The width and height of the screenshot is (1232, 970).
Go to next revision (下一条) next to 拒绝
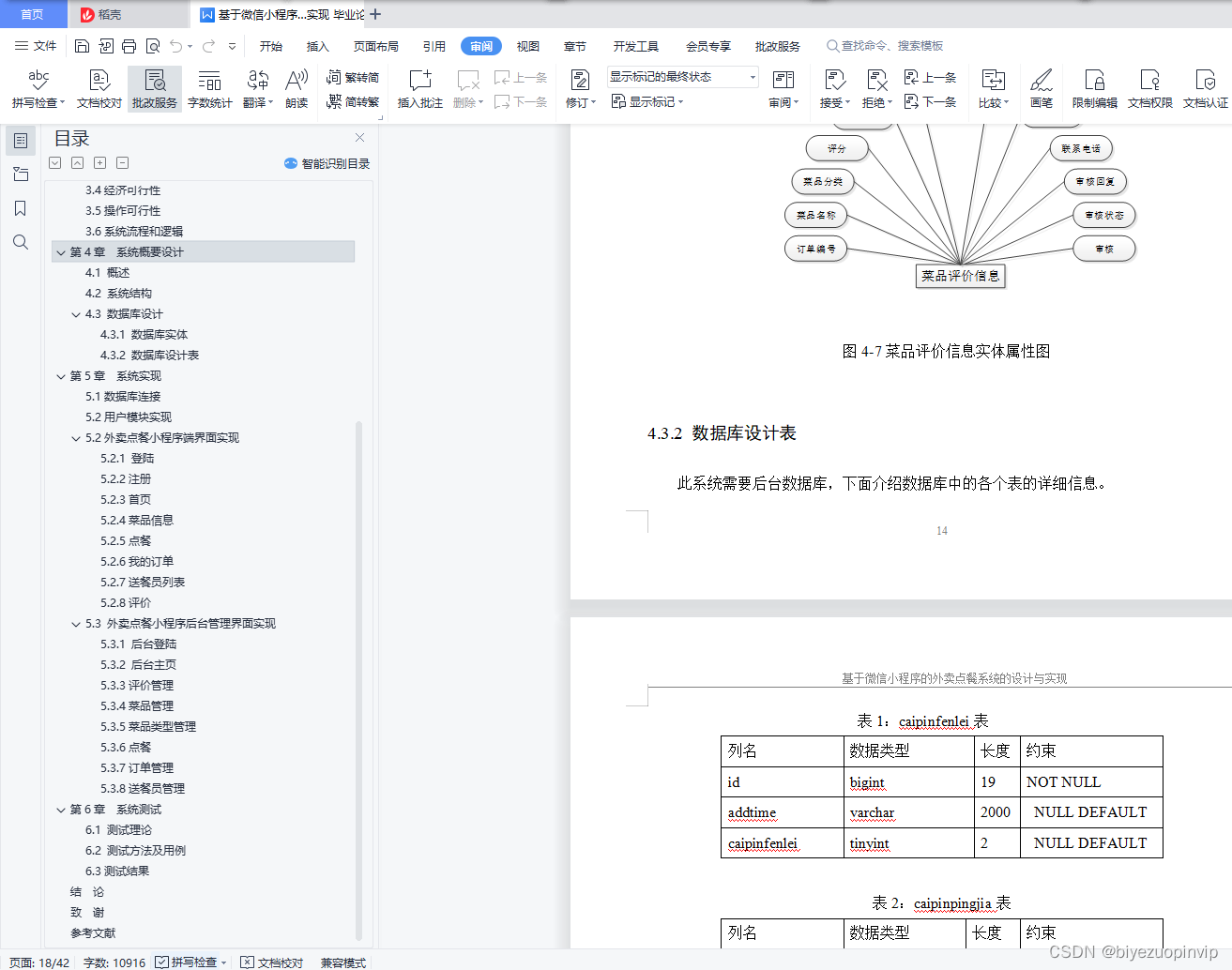coord(930,101)
